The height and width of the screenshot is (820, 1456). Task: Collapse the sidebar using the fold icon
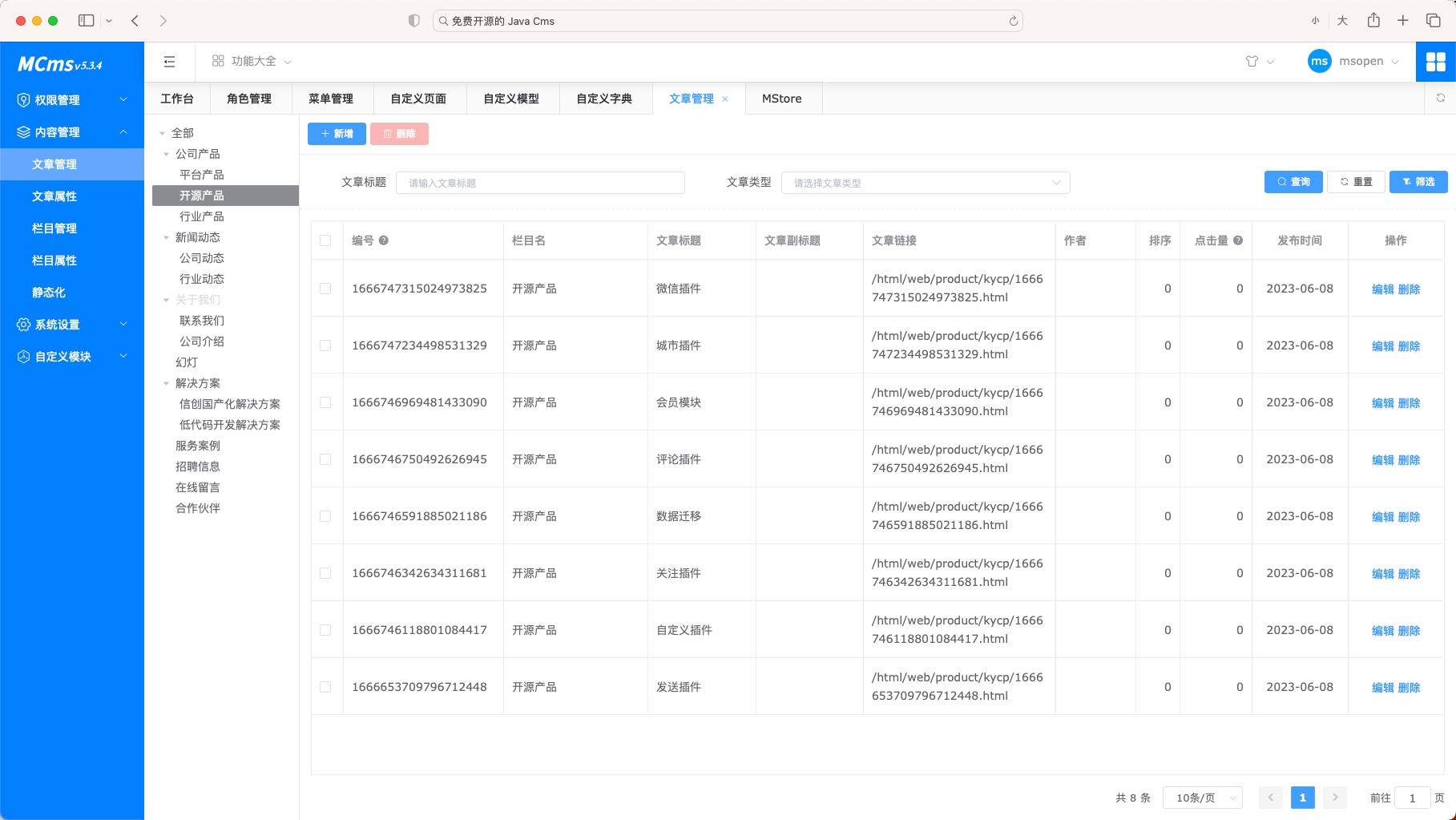(x=169, y=61)
